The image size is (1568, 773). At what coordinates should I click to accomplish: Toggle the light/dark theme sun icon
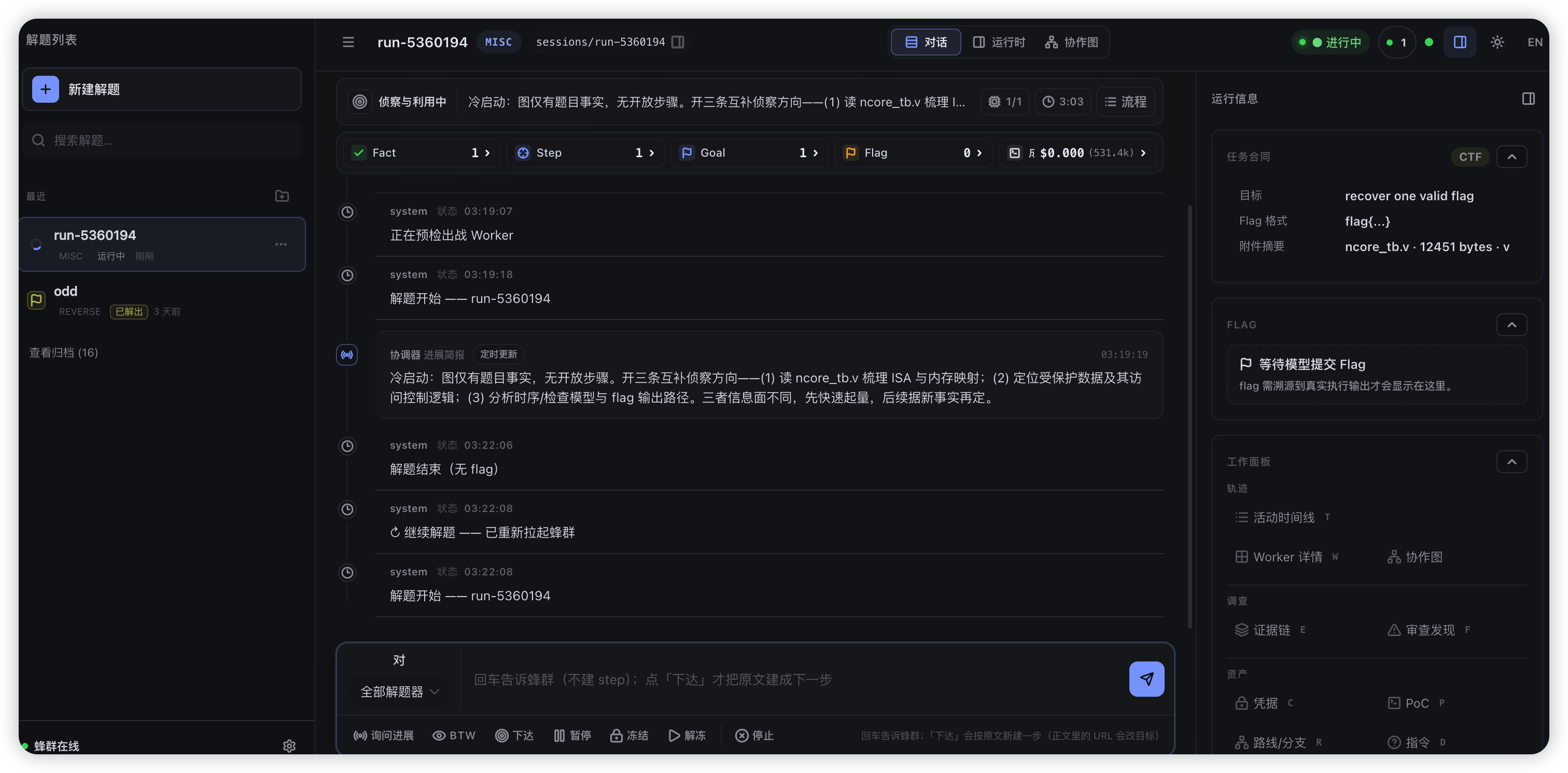(1497, 42)
